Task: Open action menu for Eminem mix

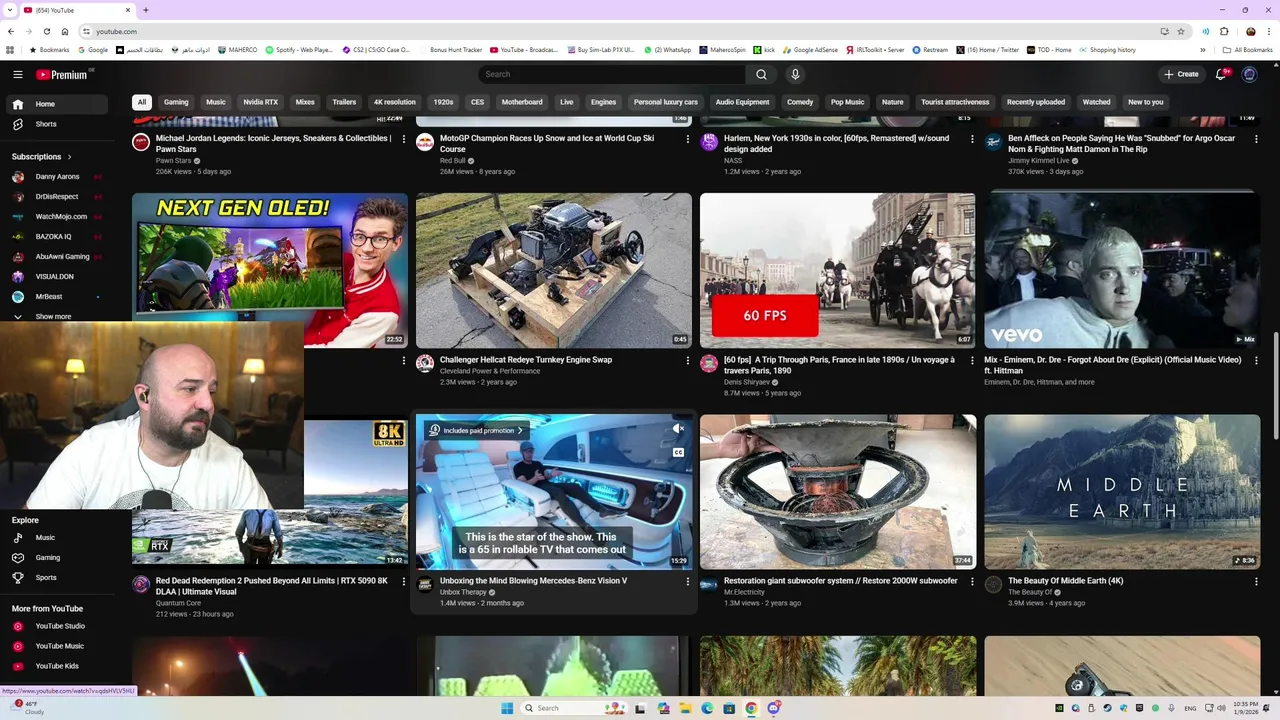Action: (1256, 360)
